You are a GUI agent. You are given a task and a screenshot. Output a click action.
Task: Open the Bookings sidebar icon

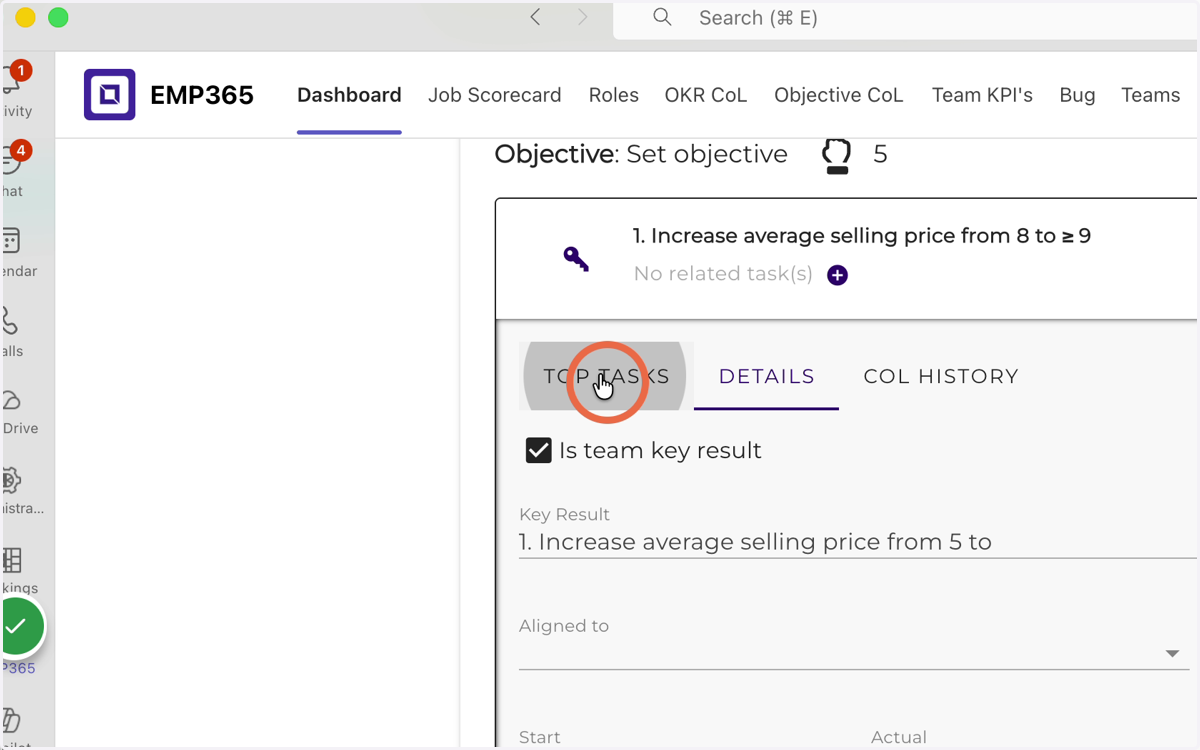coord(12,561)
